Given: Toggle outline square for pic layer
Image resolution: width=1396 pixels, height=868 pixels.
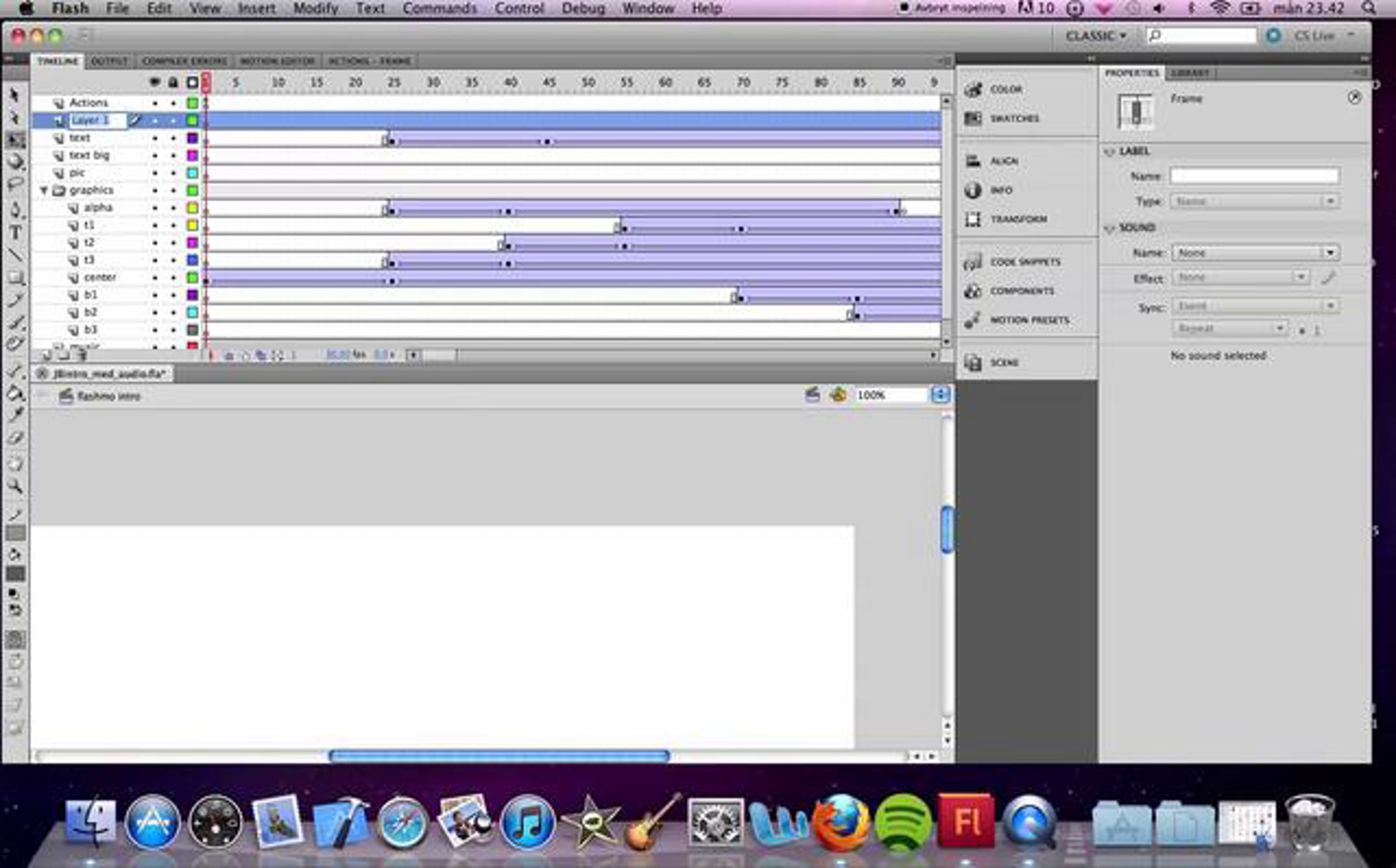Looking at the screenshot, I should (192, 173).
